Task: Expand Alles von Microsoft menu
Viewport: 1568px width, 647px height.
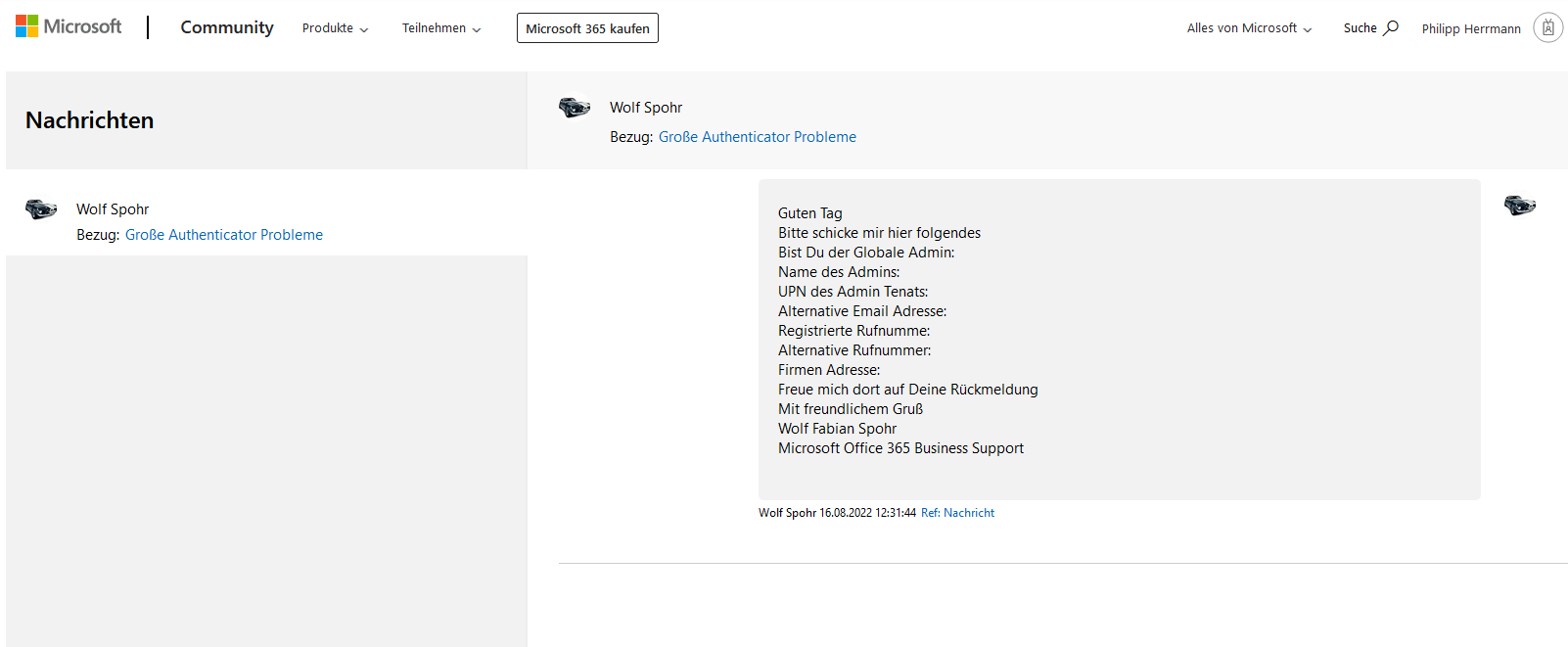Action: click(x=1250, y=28)
